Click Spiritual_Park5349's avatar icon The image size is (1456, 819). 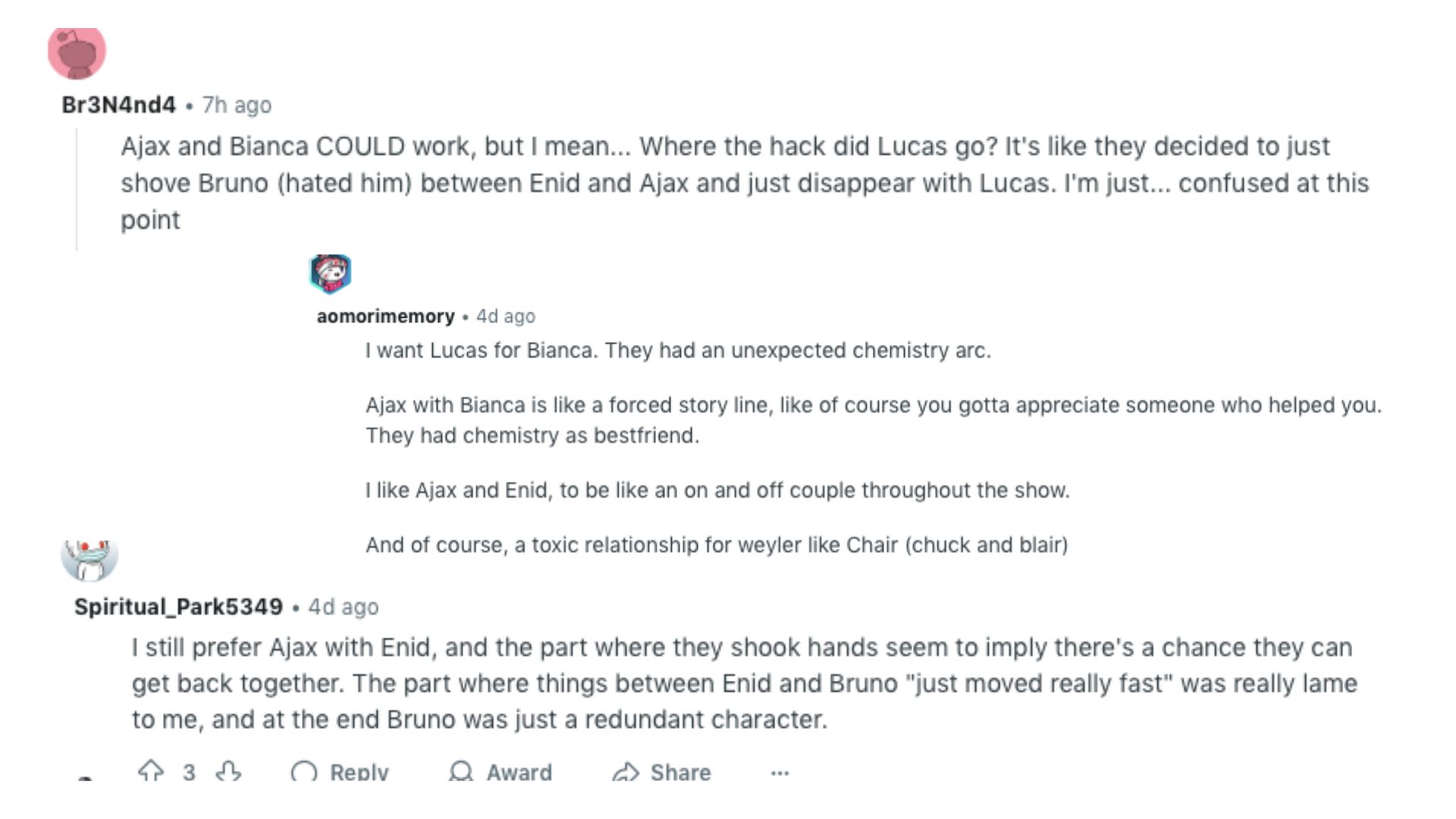pyautogui.click(x=89, y=559)
